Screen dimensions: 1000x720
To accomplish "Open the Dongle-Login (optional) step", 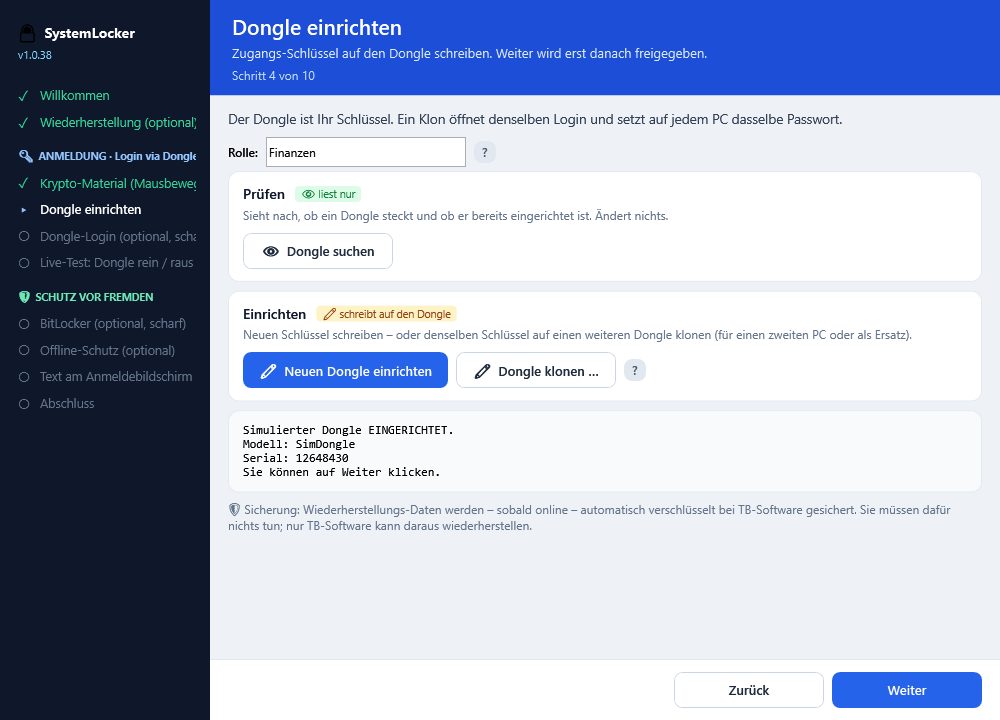I will tap(118, 237).
